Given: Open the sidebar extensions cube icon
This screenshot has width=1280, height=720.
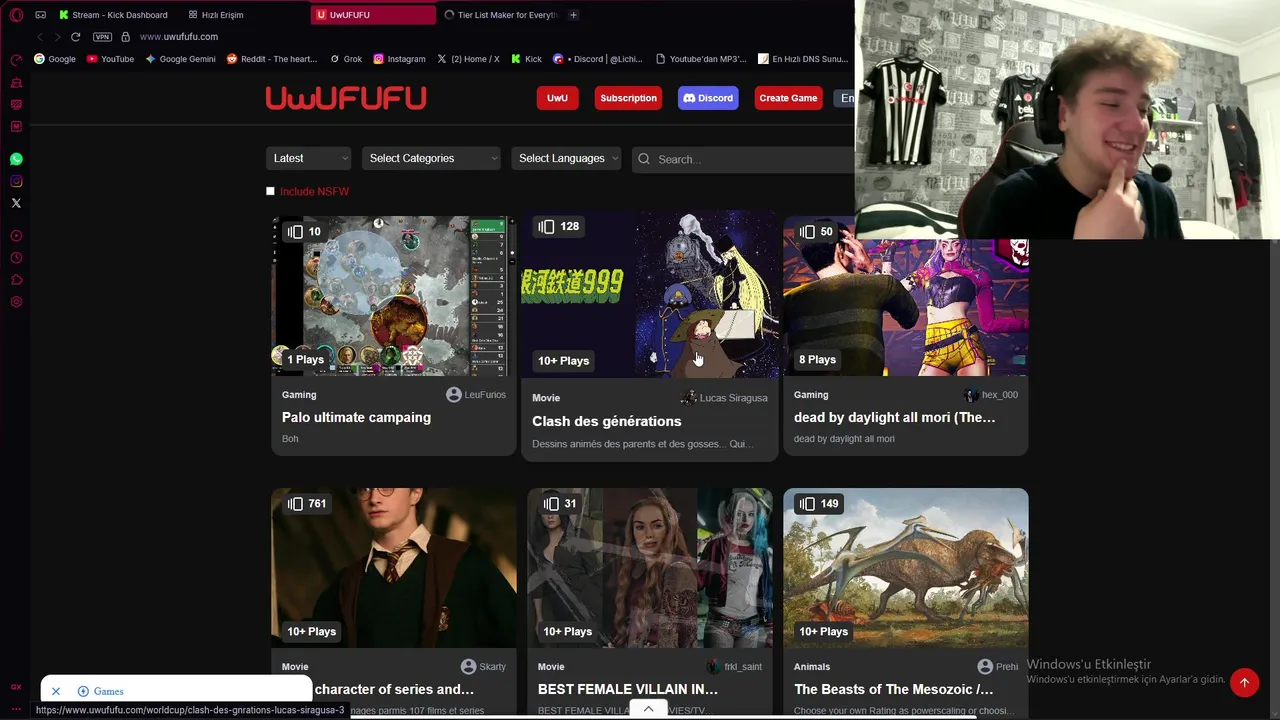Looking at the screenshot, I should 16,280.
